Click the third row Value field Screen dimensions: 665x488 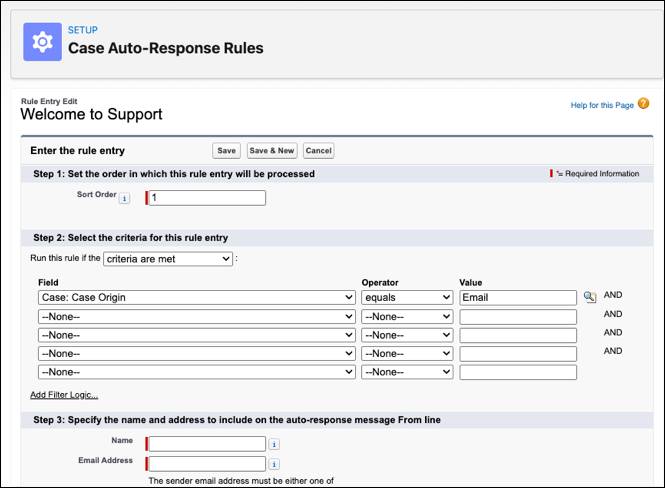pyautogui.click(x=518, y=335)
